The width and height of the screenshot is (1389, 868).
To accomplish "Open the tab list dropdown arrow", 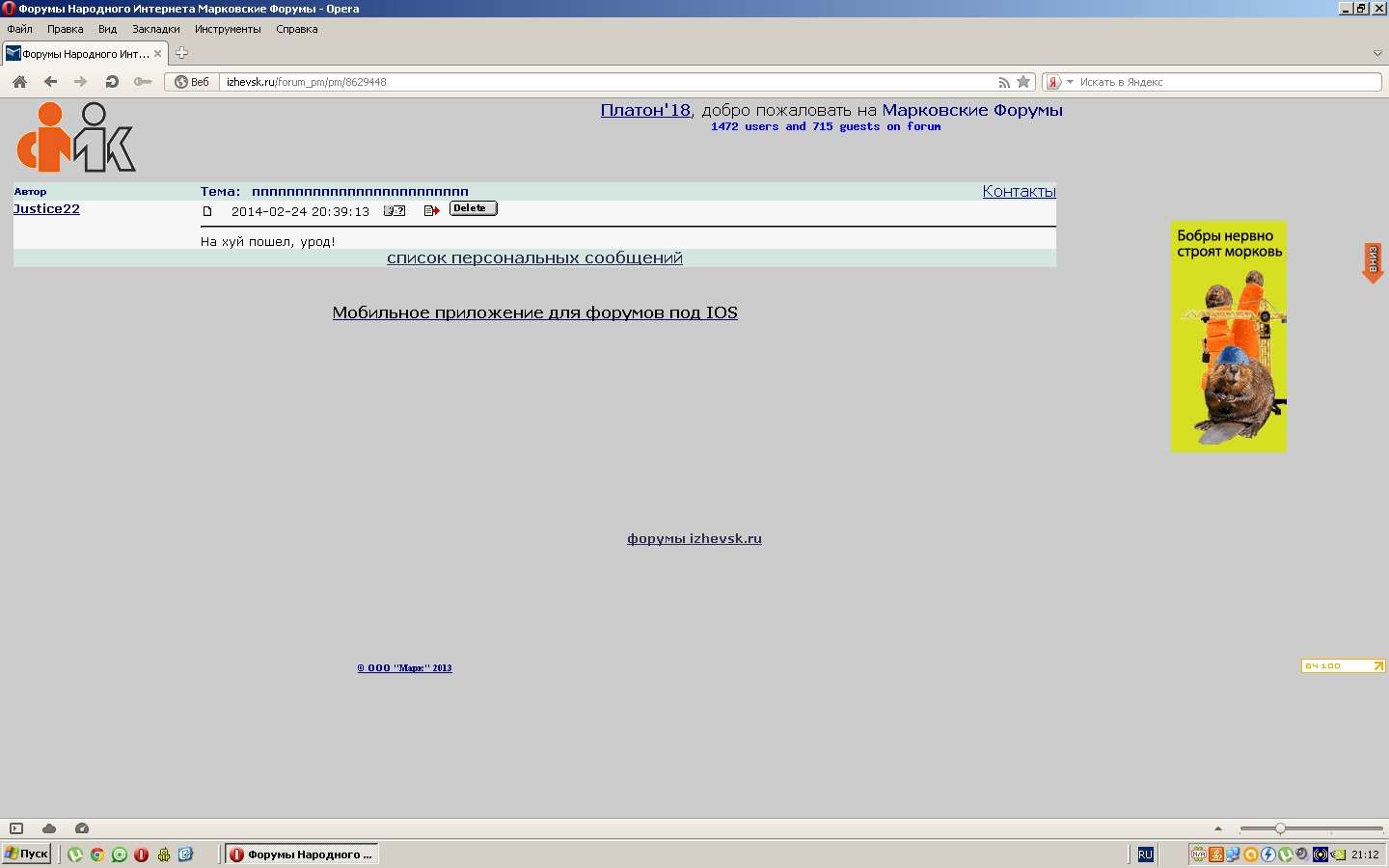I will 1377,53.
